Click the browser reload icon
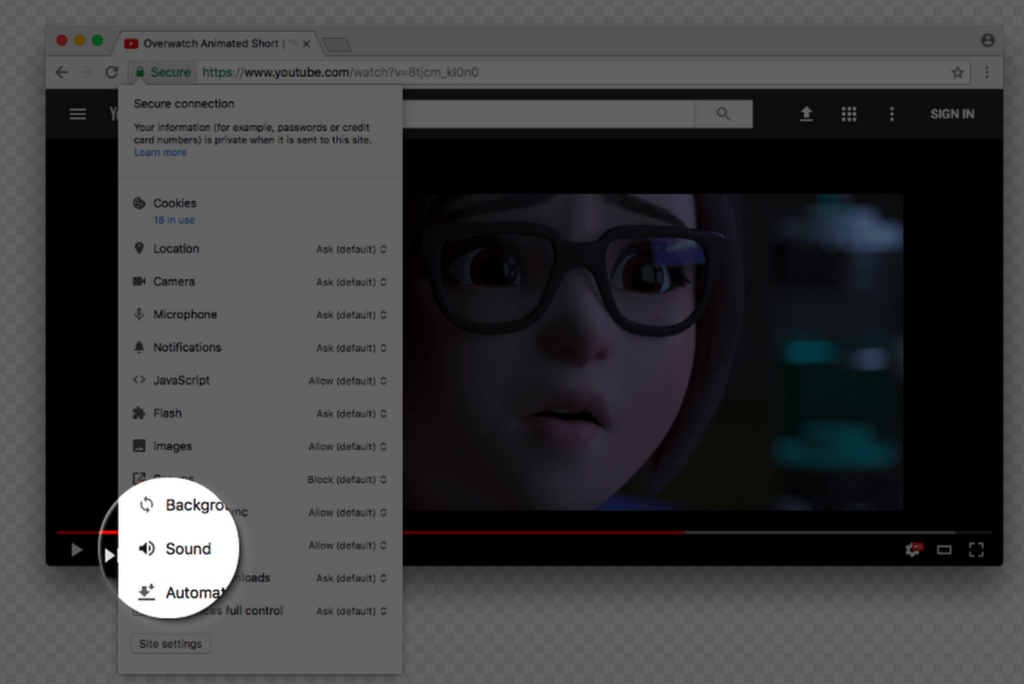1024x684 pixels. 112,72
